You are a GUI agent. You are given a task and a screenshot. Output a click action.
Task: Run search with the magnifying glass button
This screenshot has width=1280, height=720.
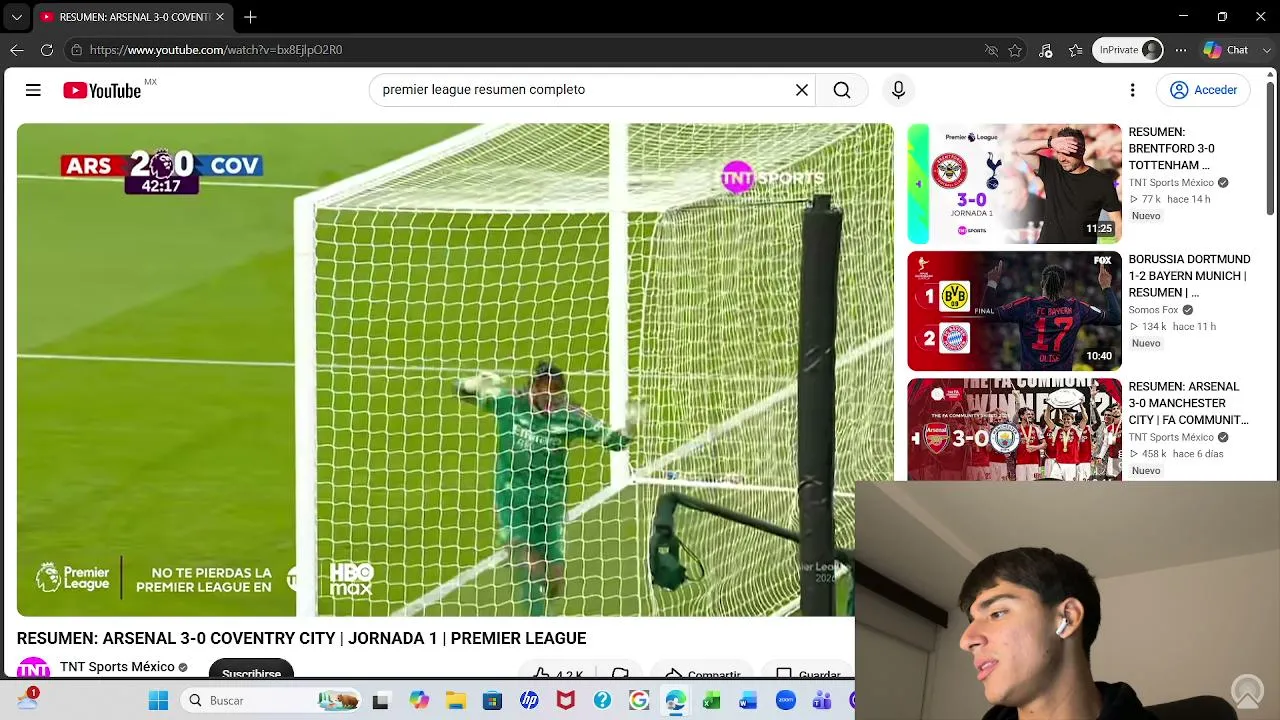(842, 90)
